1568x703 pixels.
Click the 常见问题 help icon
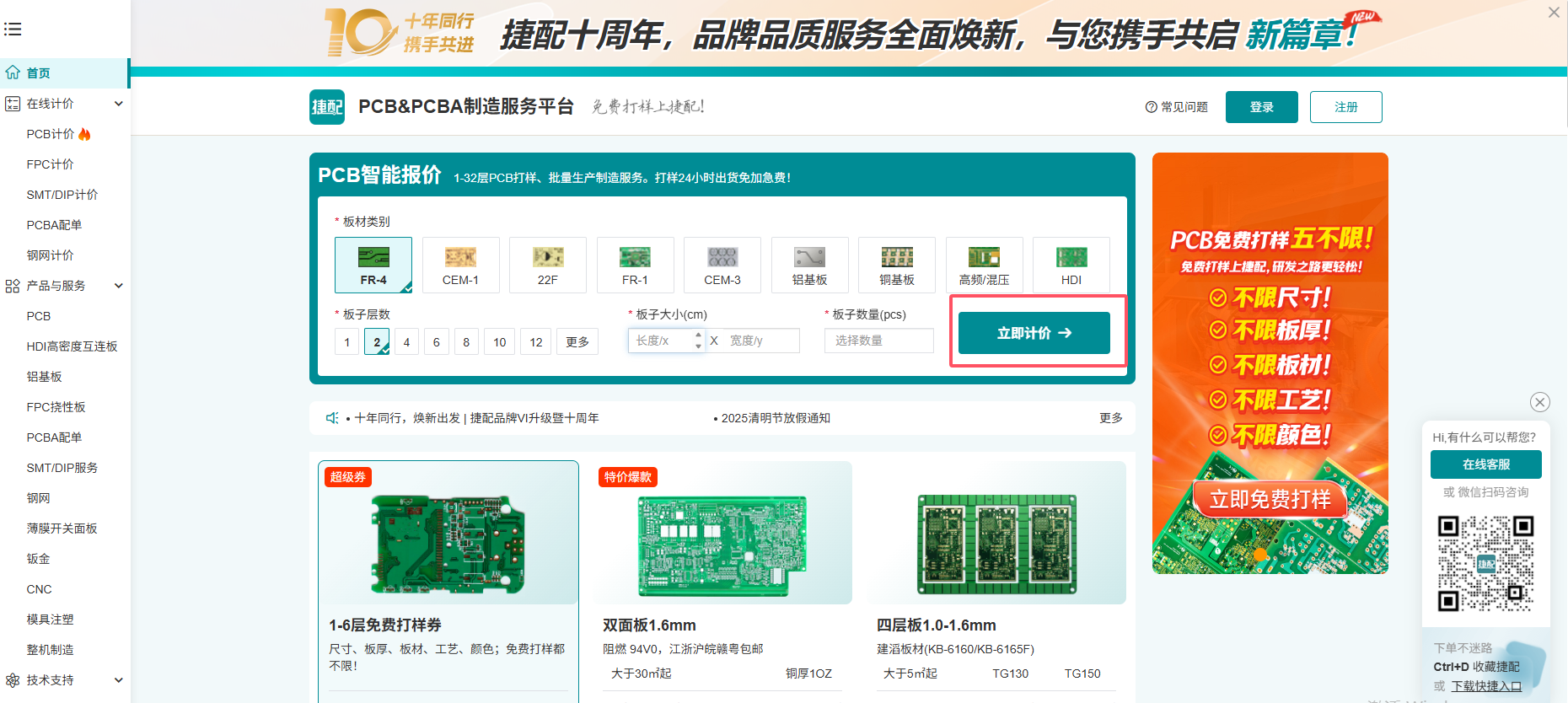(1151, 107)
